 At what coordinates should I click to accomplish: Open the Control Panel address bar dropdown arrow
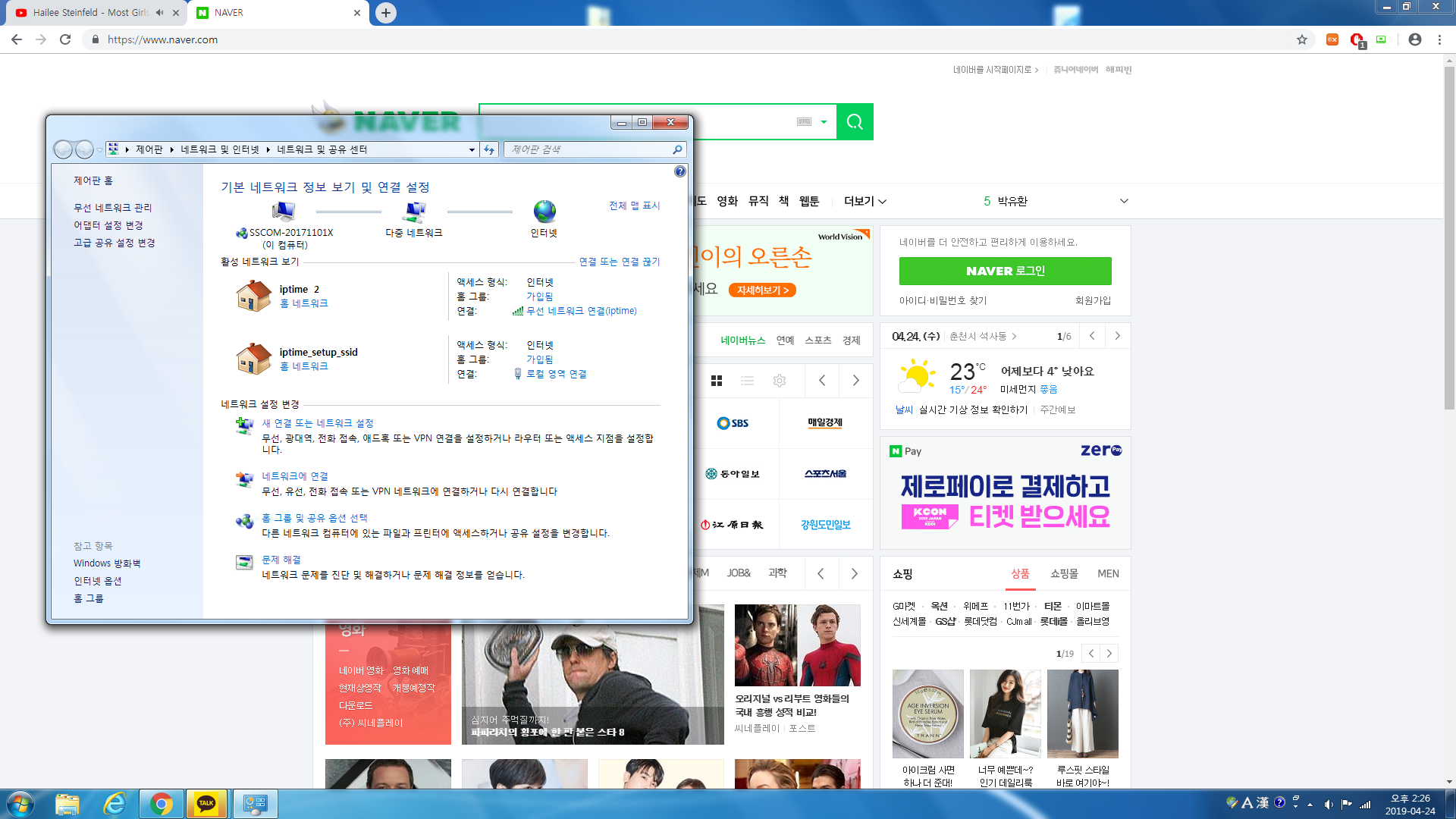(472, 150)
